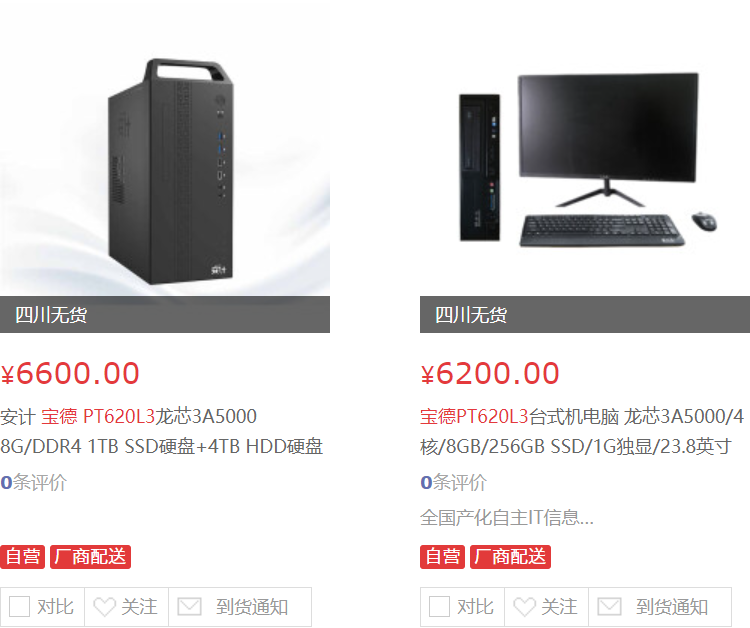Viewport: 750px width, 628px height.
Task: Tick the 对比 checkbox for the ¥6600 product
Action: coord(20,606)
